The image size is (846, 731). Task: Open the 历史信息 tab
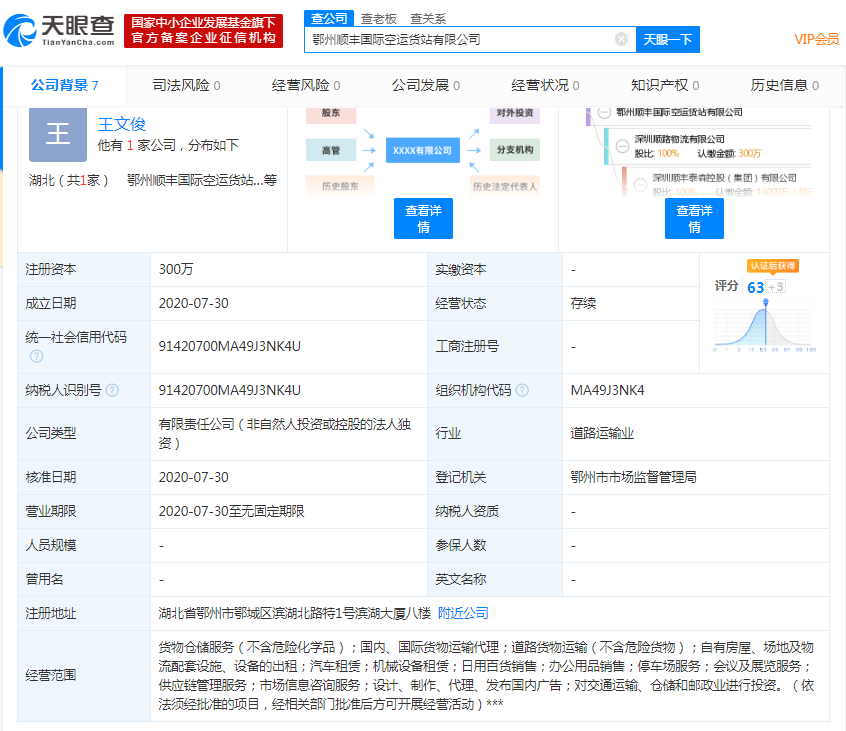tap(785, 85)
